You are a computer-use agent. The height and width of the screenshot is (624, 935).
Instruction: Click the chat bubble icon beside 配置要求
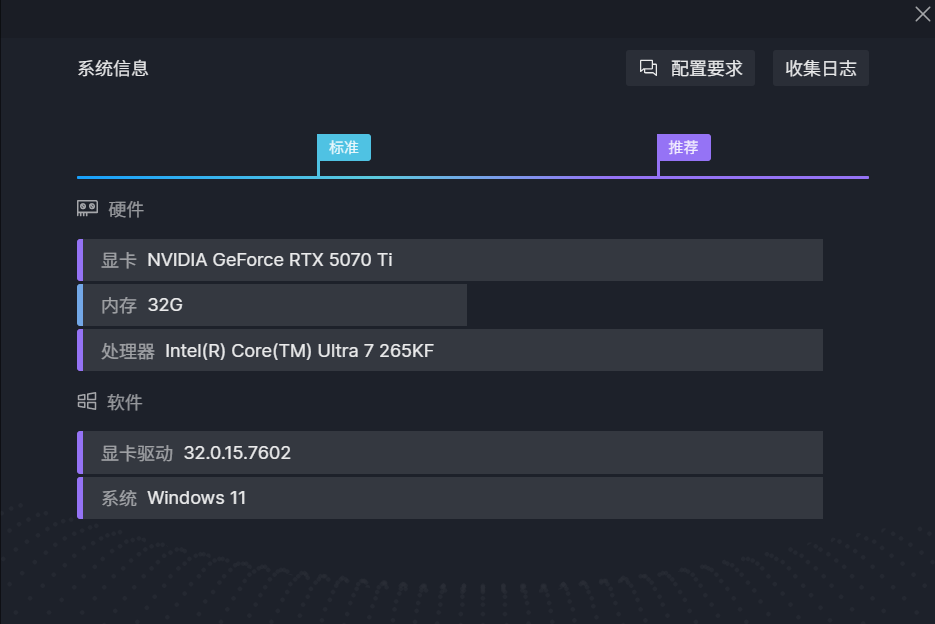[x=648, y=68]
